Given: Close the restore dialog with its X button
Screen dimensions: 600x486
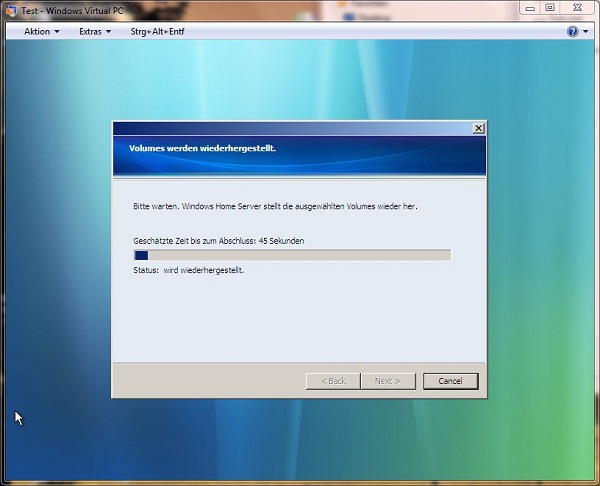Looking at the screenshot, I should [x=478, y=128].
